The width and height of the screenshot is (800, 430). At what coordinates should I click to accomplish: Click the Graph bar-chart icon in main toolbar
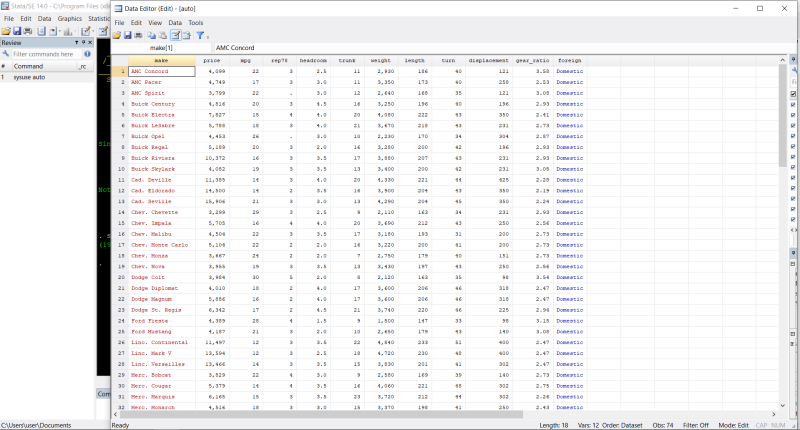pos(68,32)
